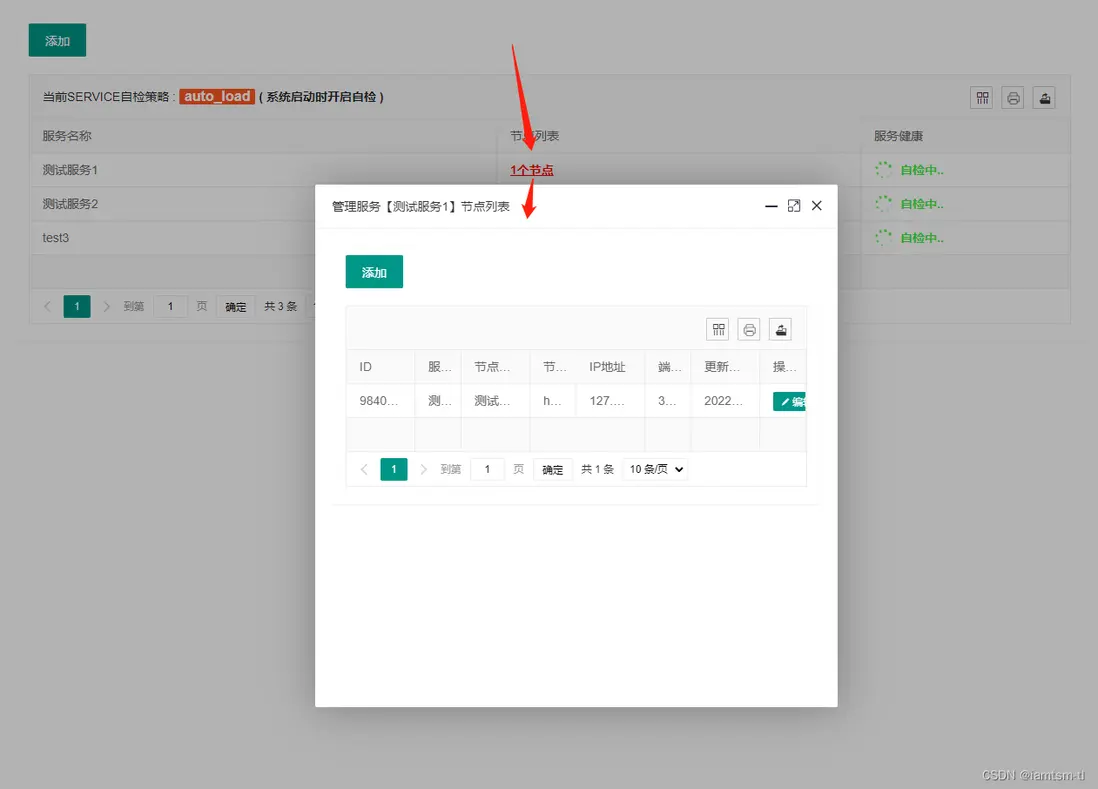Open column filter icon in the dialog table toolbar
This screenshot has height=789, width=1098.
point(718,329)
